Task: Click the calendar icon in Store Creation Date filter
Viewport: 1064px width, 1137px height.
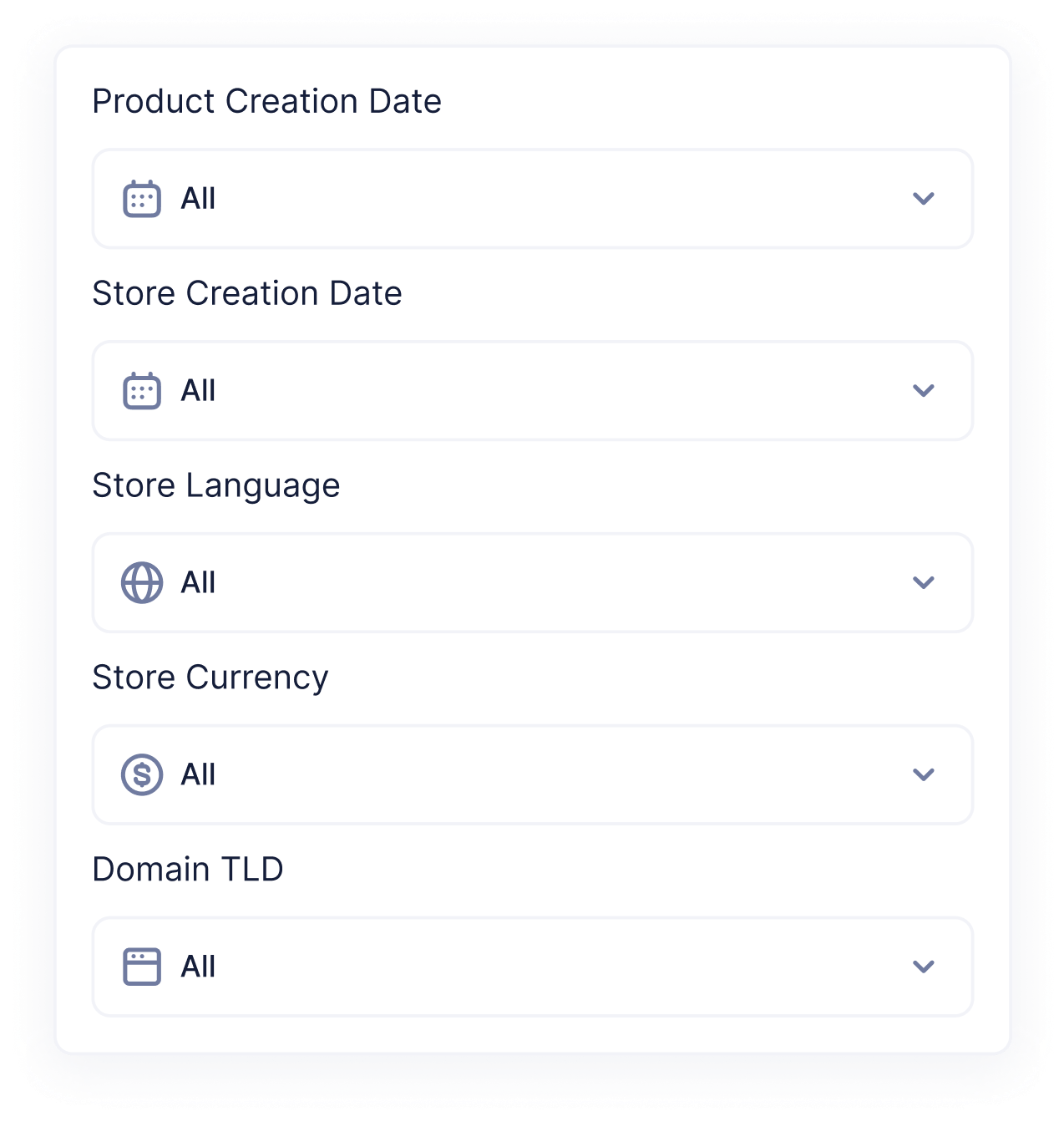Action: [x=142, y=390]
